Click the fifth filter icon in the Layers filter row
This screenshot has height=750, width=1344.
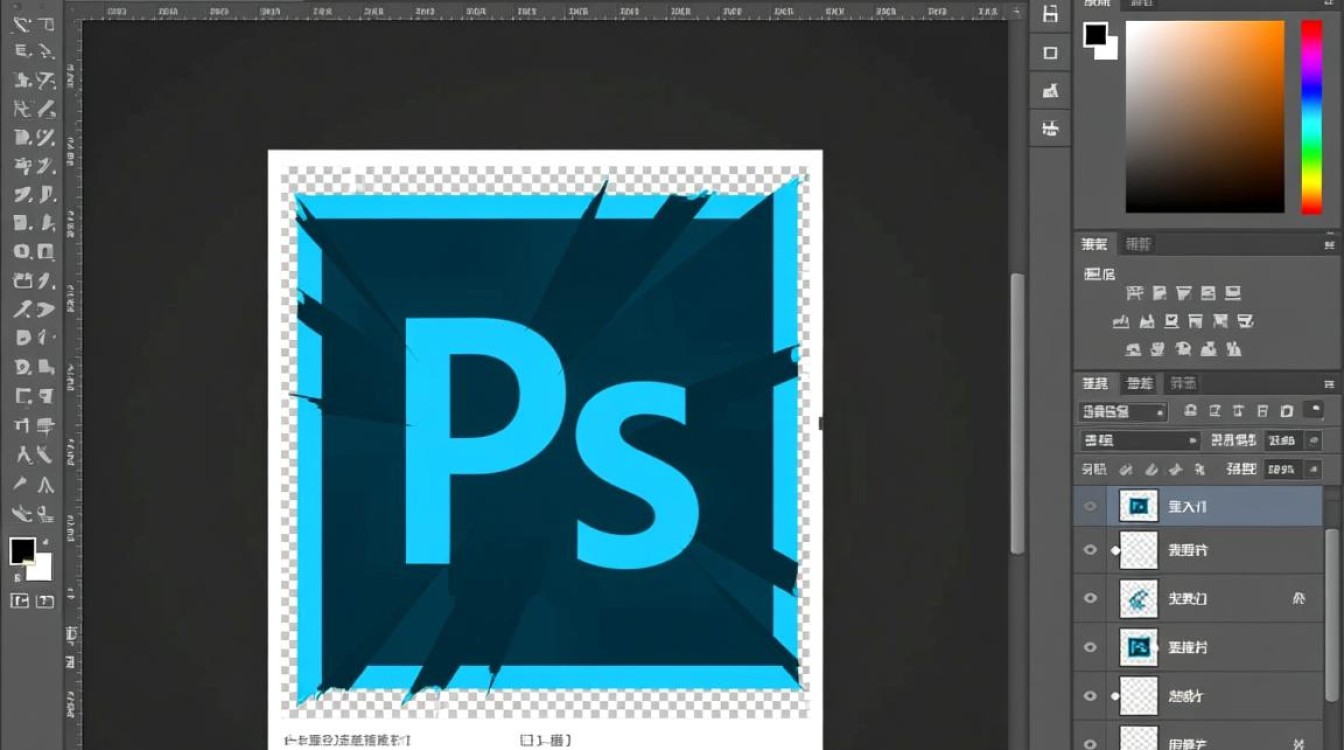coord(1287,411)
